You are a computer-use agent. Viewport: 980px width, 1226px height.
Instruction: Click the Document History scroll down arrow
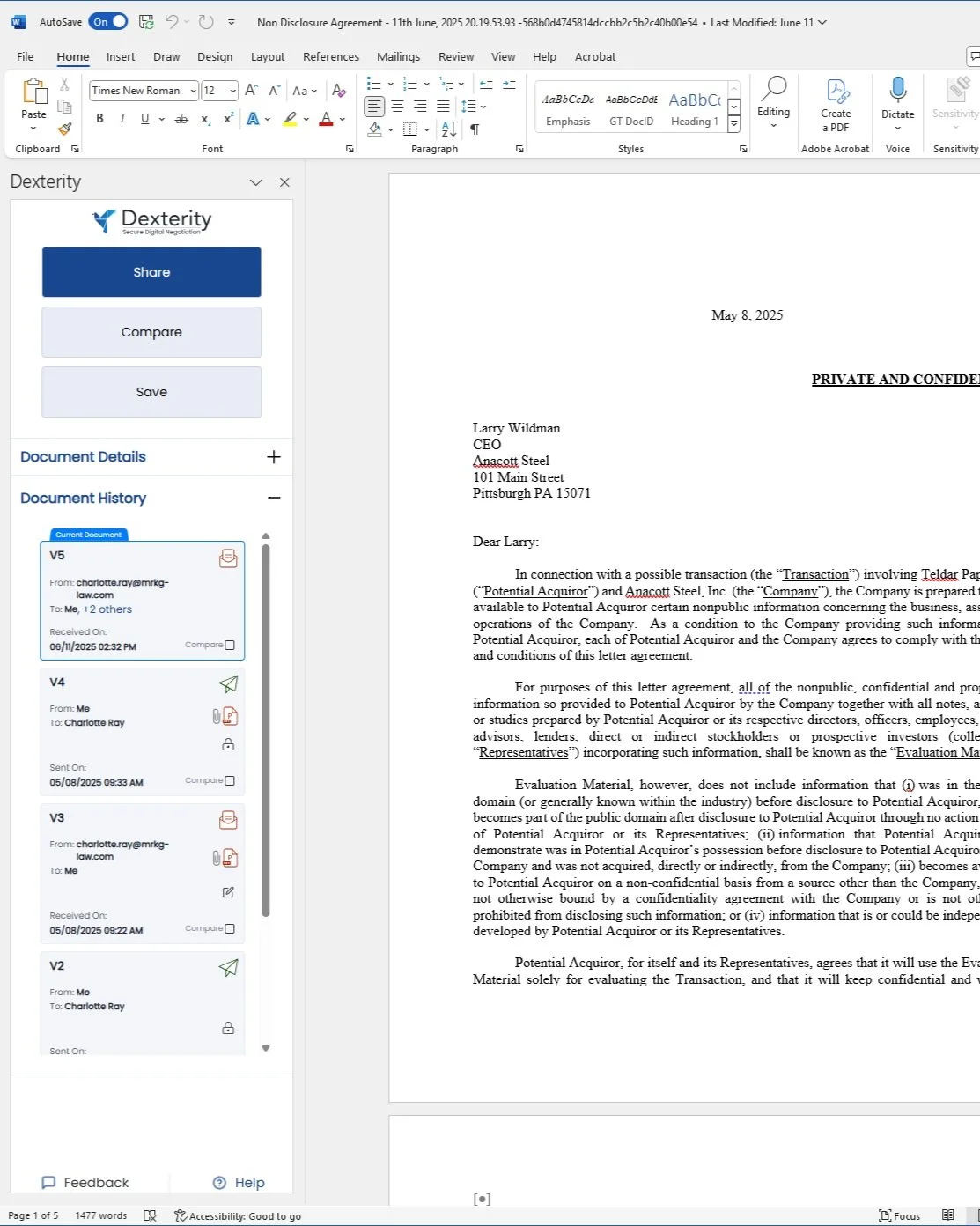click(266, 1049)
